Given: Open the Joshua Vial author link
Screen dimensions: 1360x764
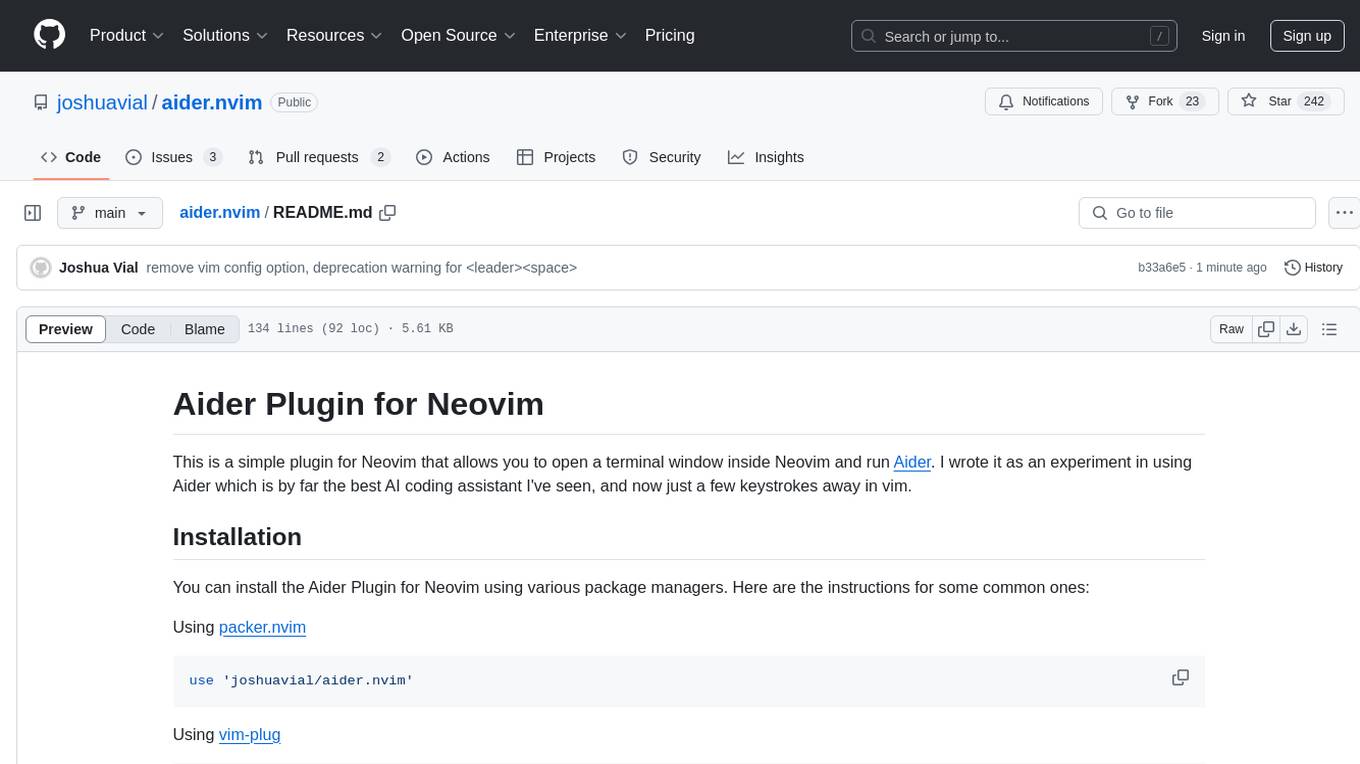Looking at the screenshot, I should [x=98, y=268].
